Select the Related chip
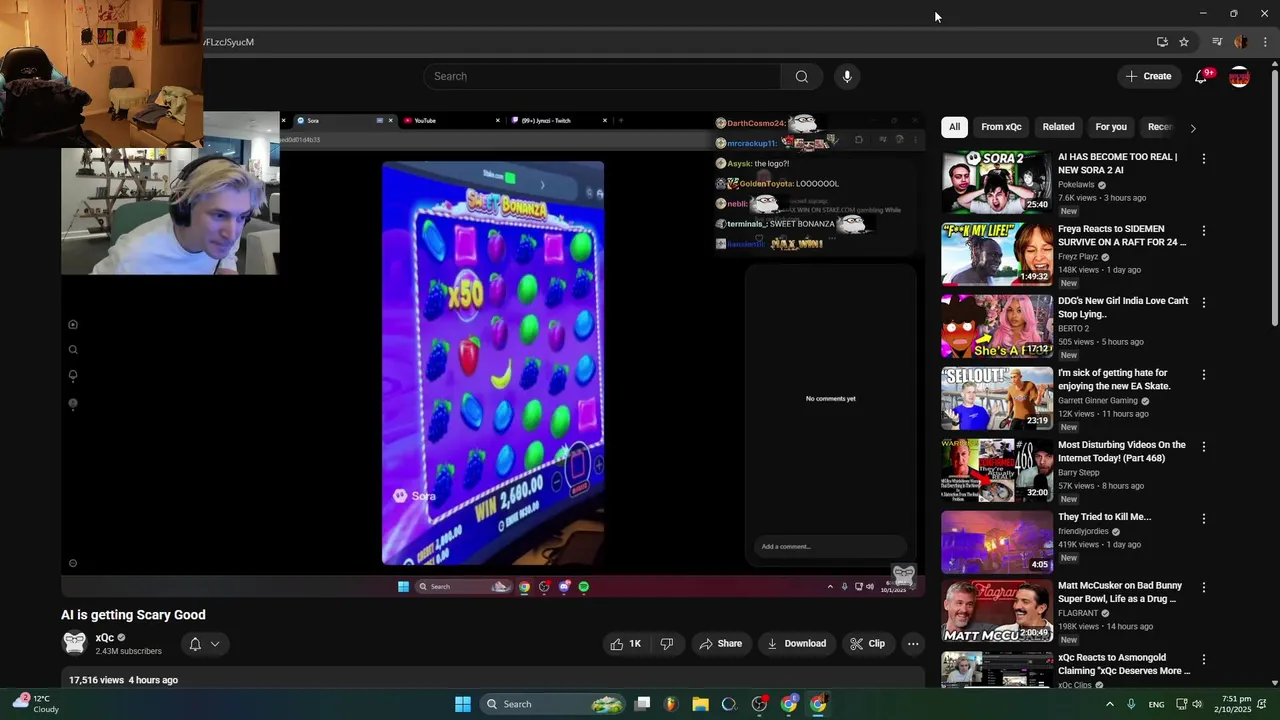Viewport: 1280px width, 720px height. [x=1058, y=127]
